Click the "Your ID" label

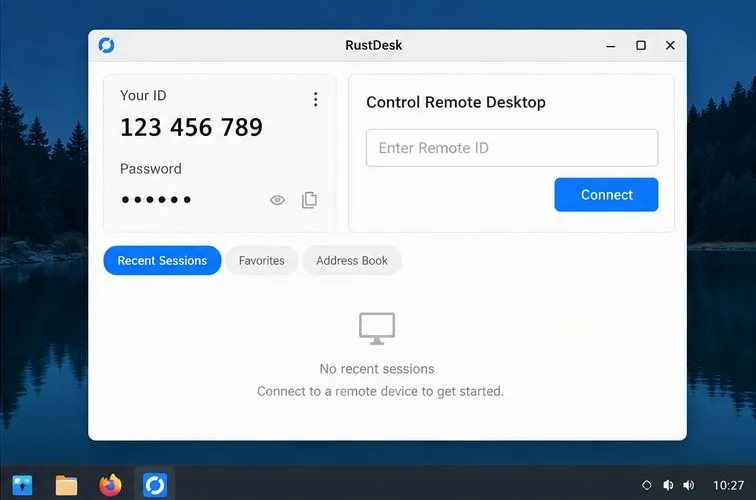143,95
